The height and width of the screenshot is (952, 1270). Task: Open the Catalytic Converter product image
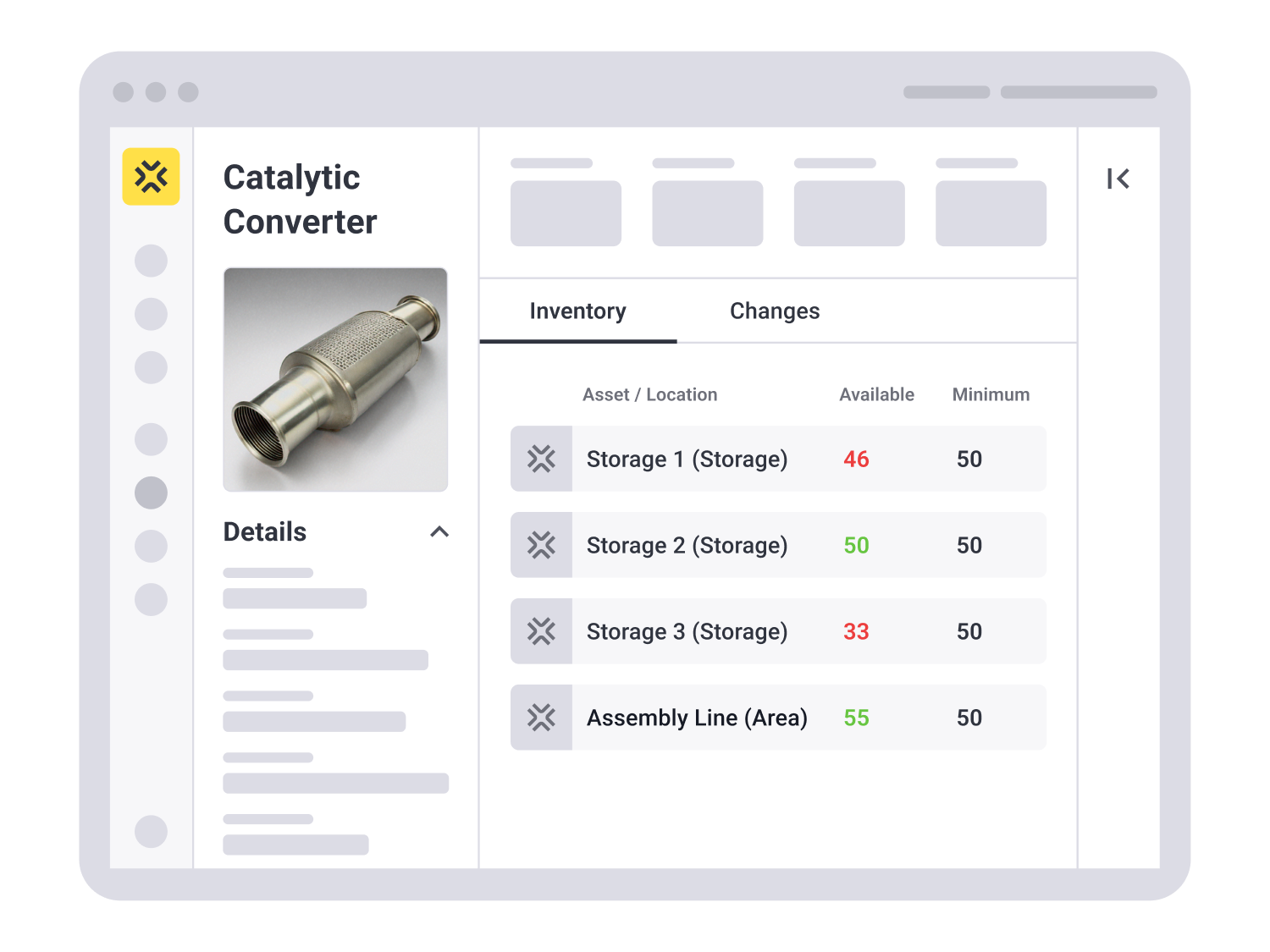tap(335, 379)
